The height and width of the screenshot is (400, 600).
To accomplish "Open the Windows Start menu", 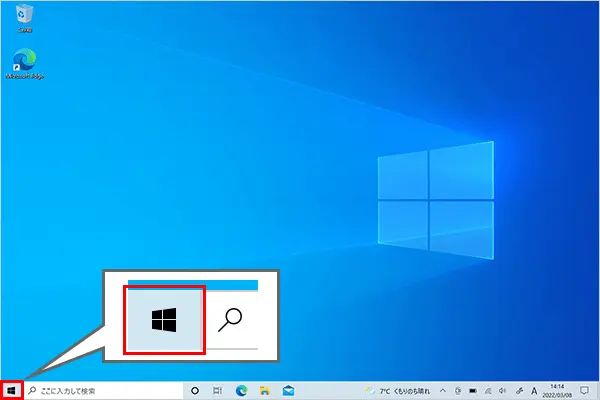I will point(11,391).
